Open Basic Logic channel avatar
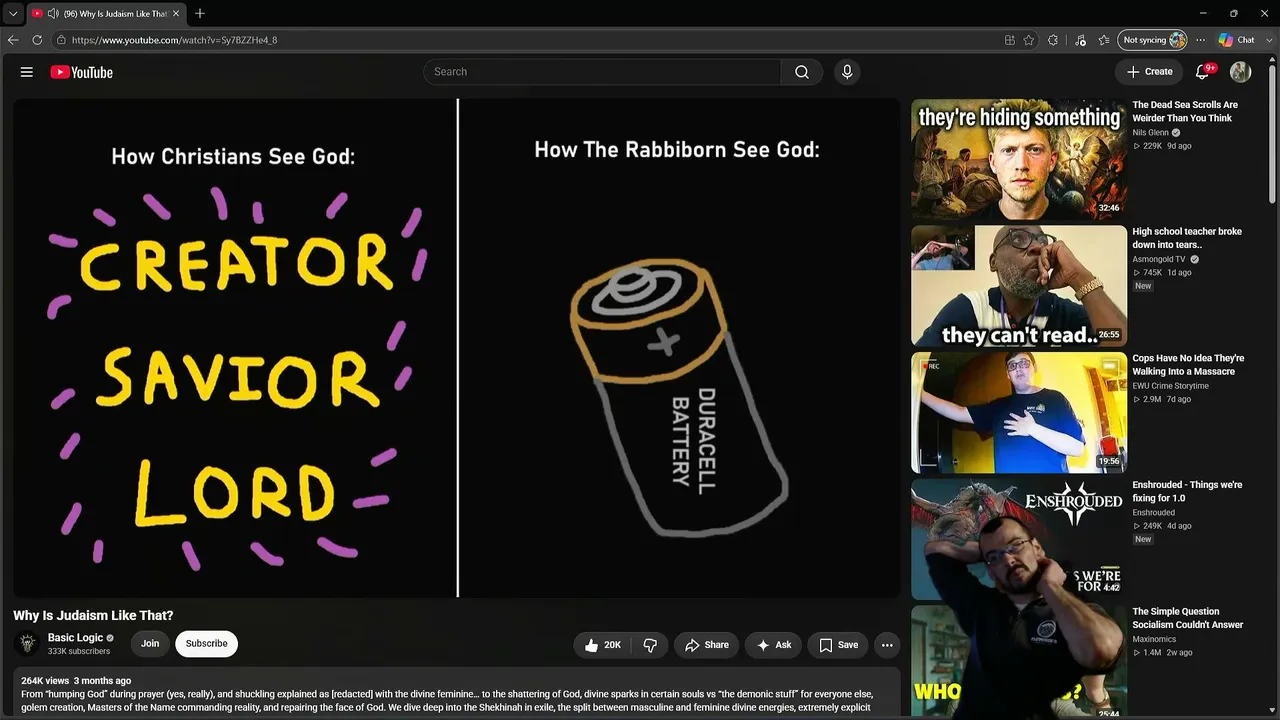Viewport: 1280px width, 720px height. [28, 643]
